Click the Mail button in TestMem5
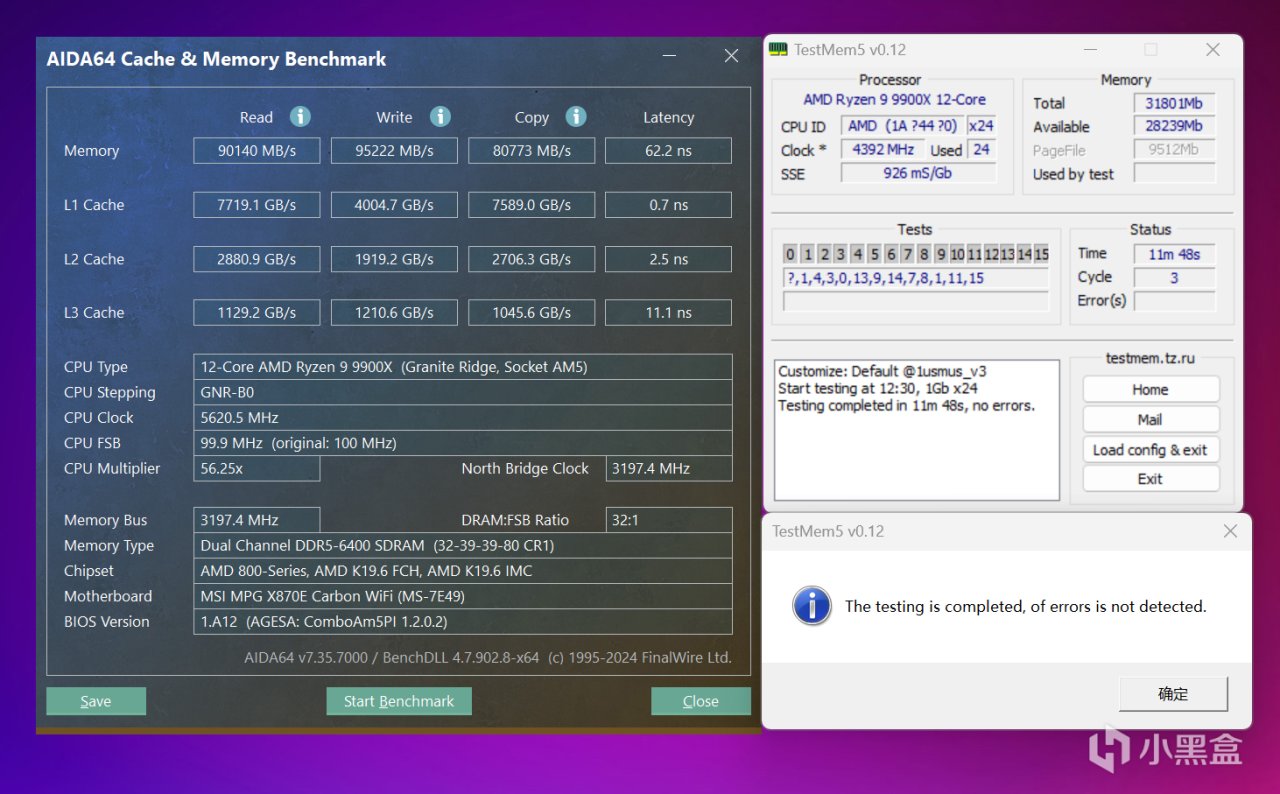The image size is (1280, 794). [1150, 419]
